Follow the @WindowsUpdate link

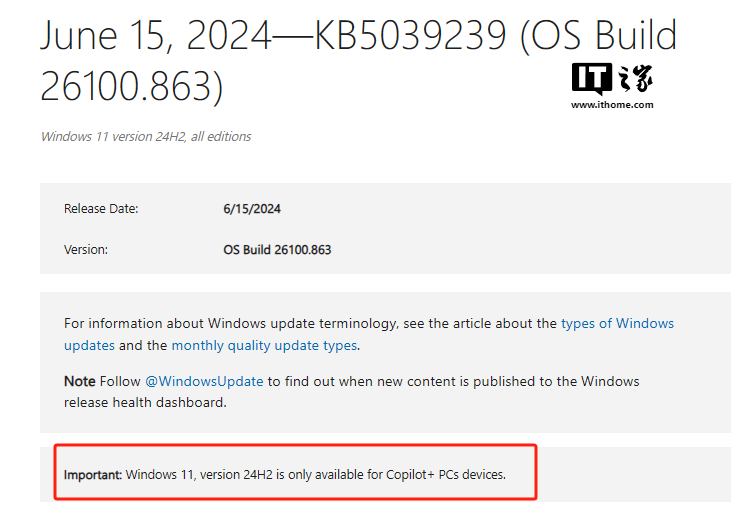(204, 381)
